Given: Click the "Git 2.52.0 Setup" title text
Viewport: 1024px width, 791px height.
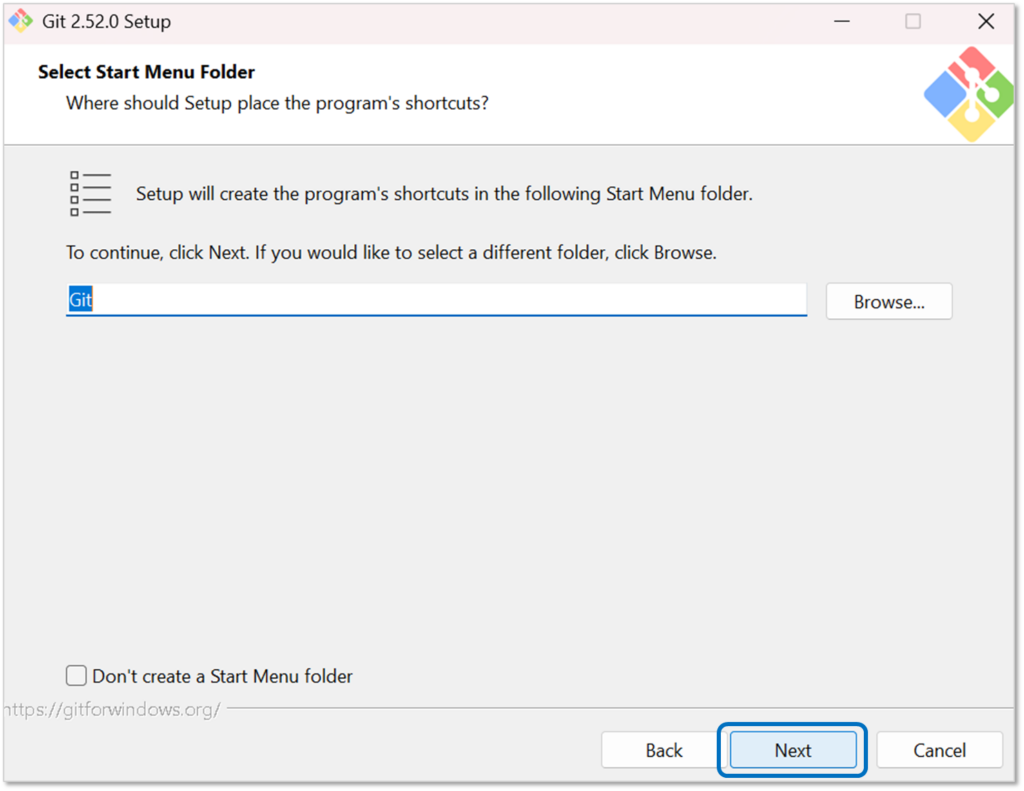Looking at the screenshot, I should [x=106, y=21].
